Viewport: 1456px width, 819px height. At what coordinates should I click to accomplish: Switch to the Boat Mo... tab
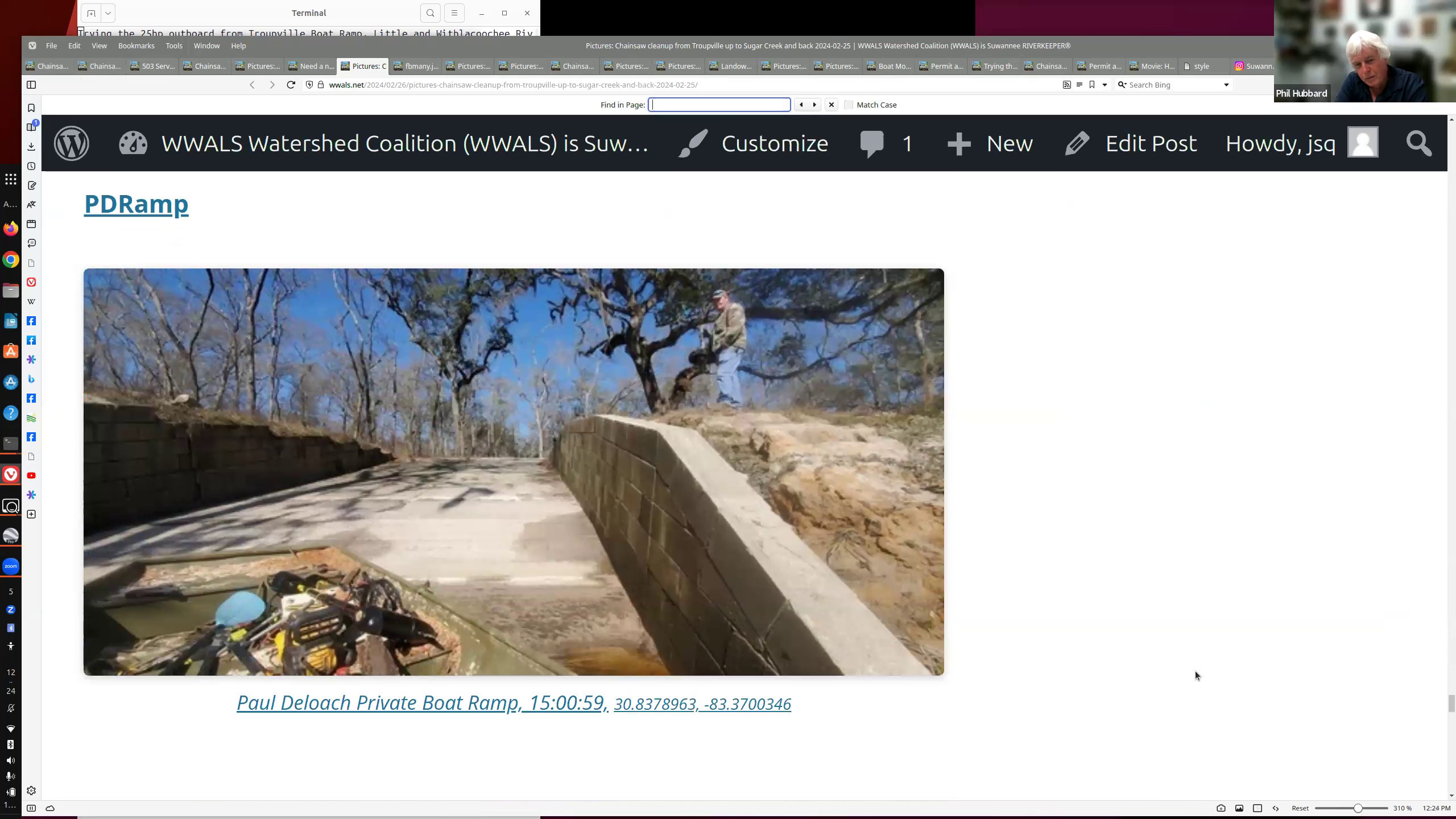889,67
